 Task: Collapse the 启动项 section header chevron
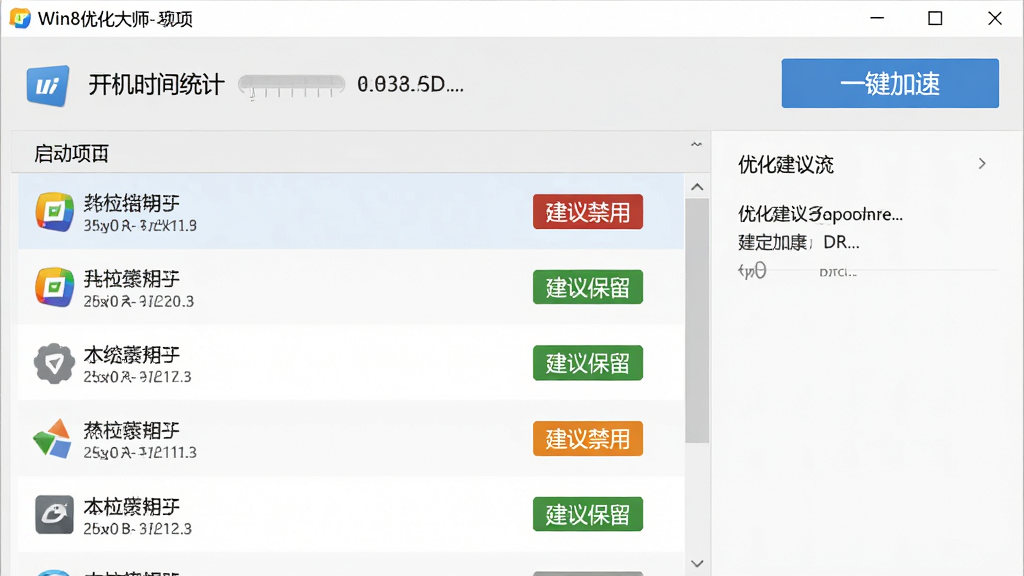696,145
